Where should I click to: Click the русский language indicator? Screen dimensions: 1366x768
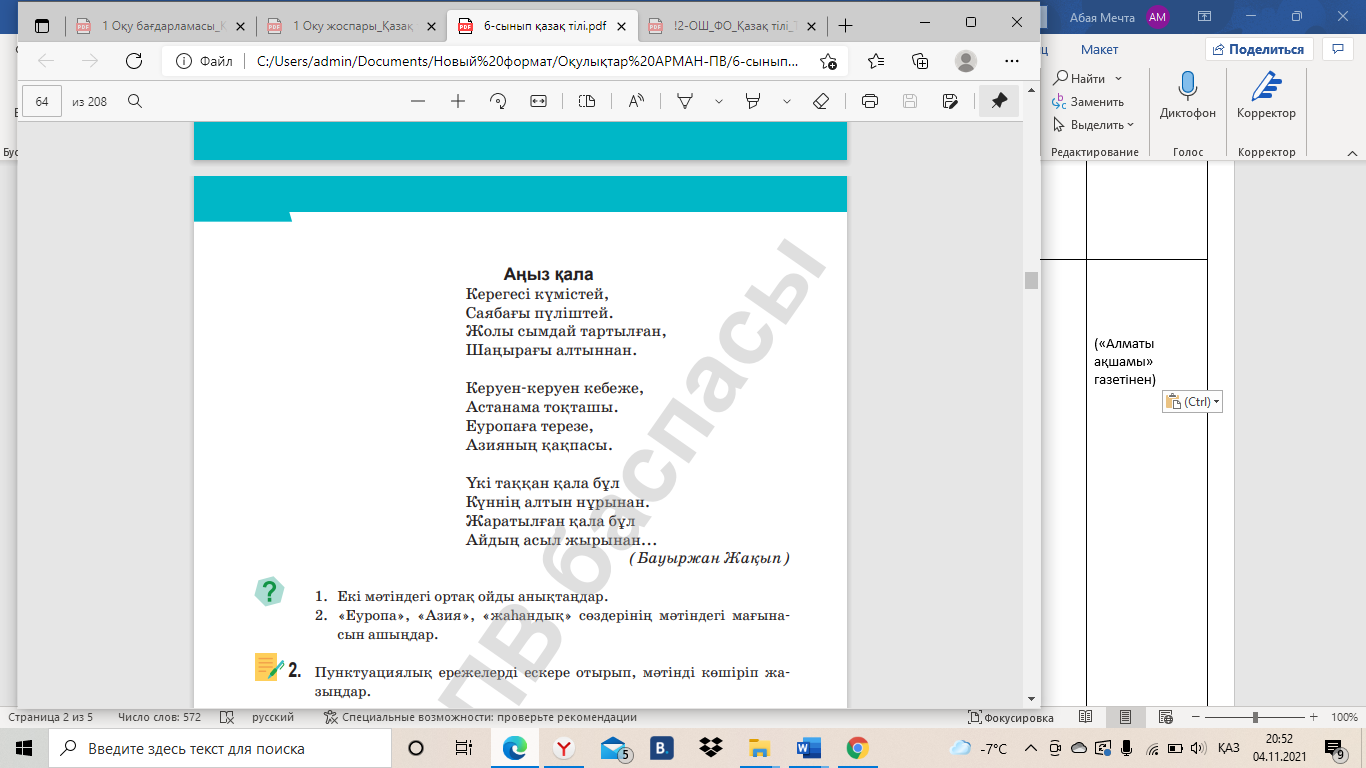point(273,717)
